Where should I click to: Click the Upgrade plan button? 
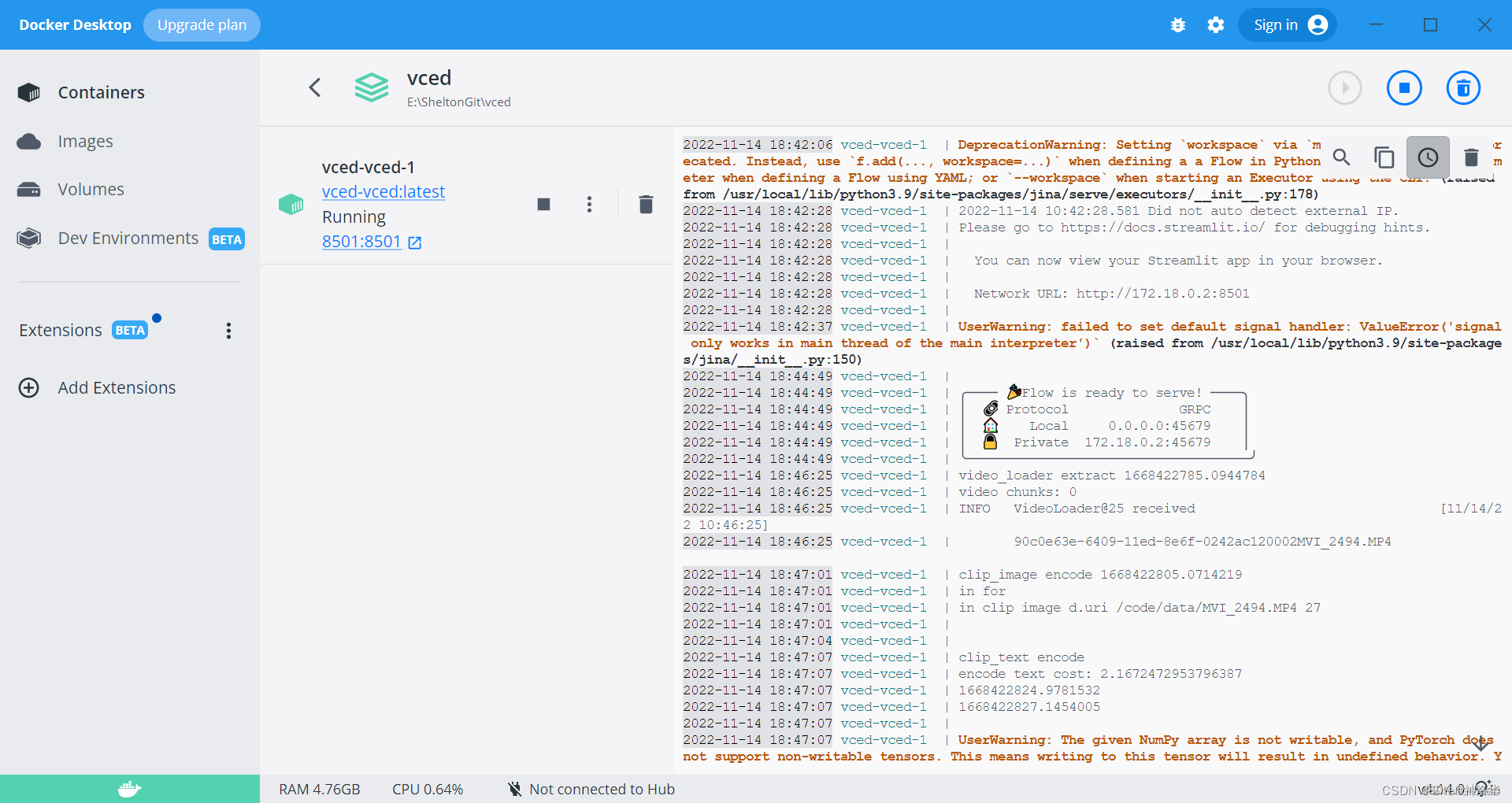pos(202,25)
